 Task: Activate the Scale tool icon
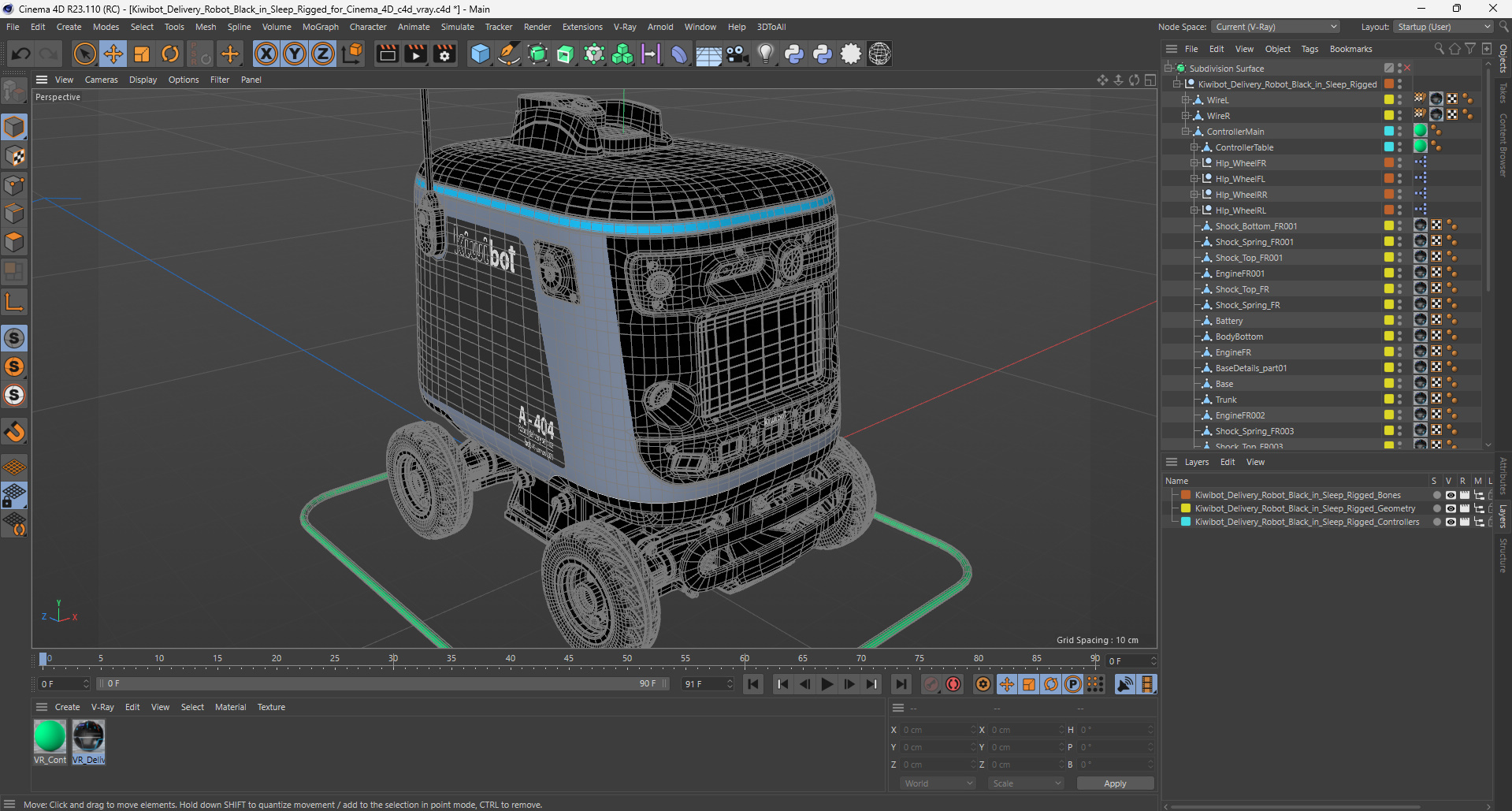[x=142, y=54]
